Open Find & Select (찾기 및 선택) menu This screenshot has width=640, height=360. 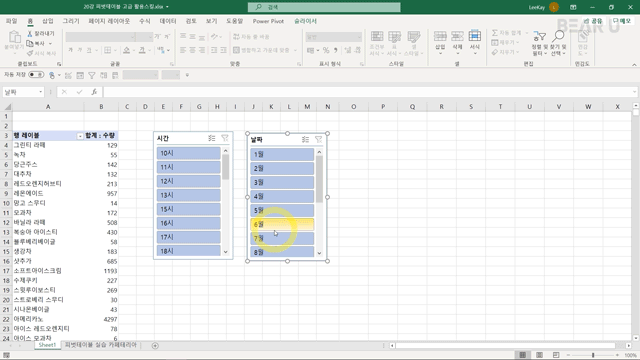coord(558,43)
